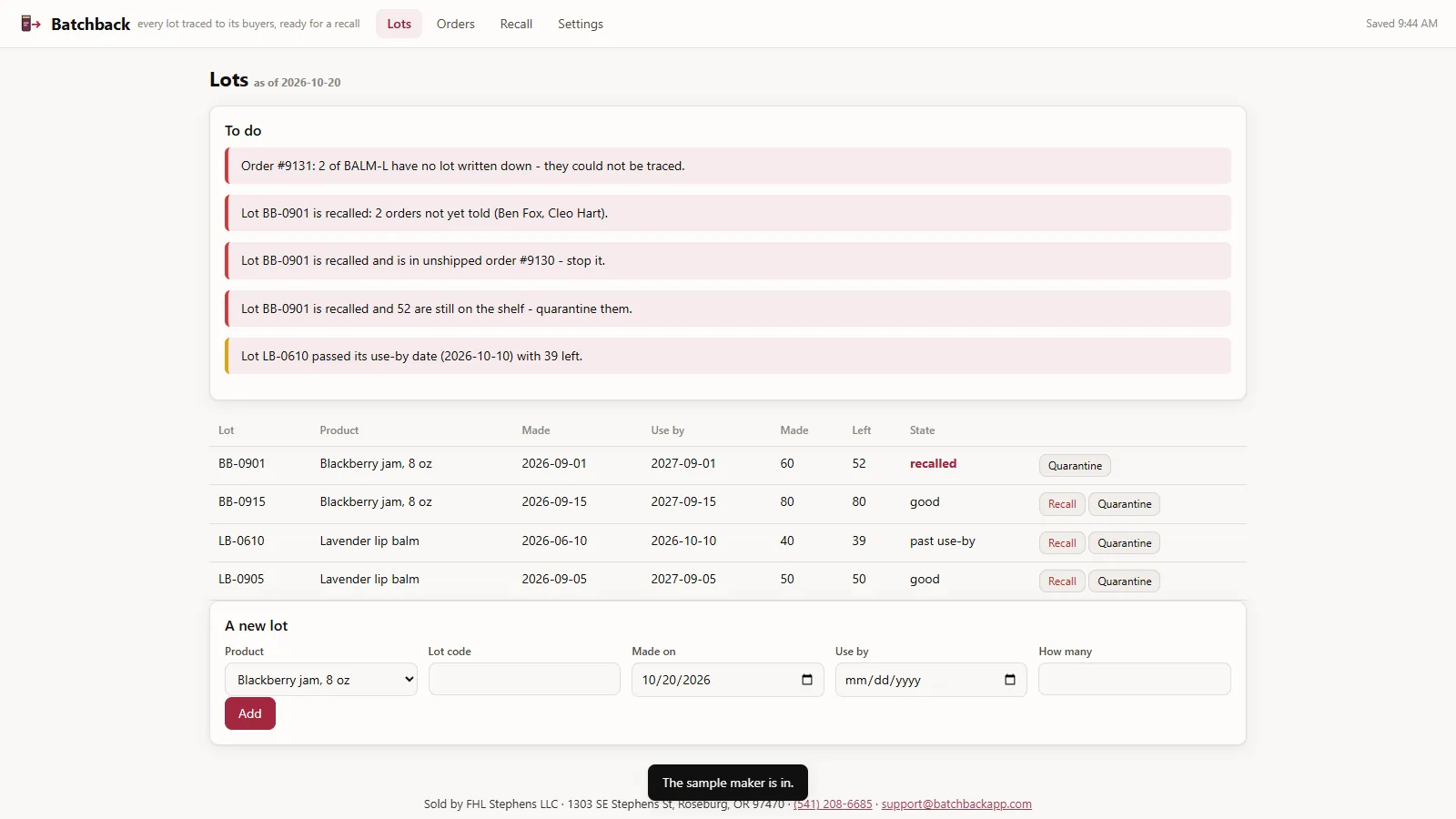
Task: Click the Add button for a new lot
Action: click(x=250, y=713)
